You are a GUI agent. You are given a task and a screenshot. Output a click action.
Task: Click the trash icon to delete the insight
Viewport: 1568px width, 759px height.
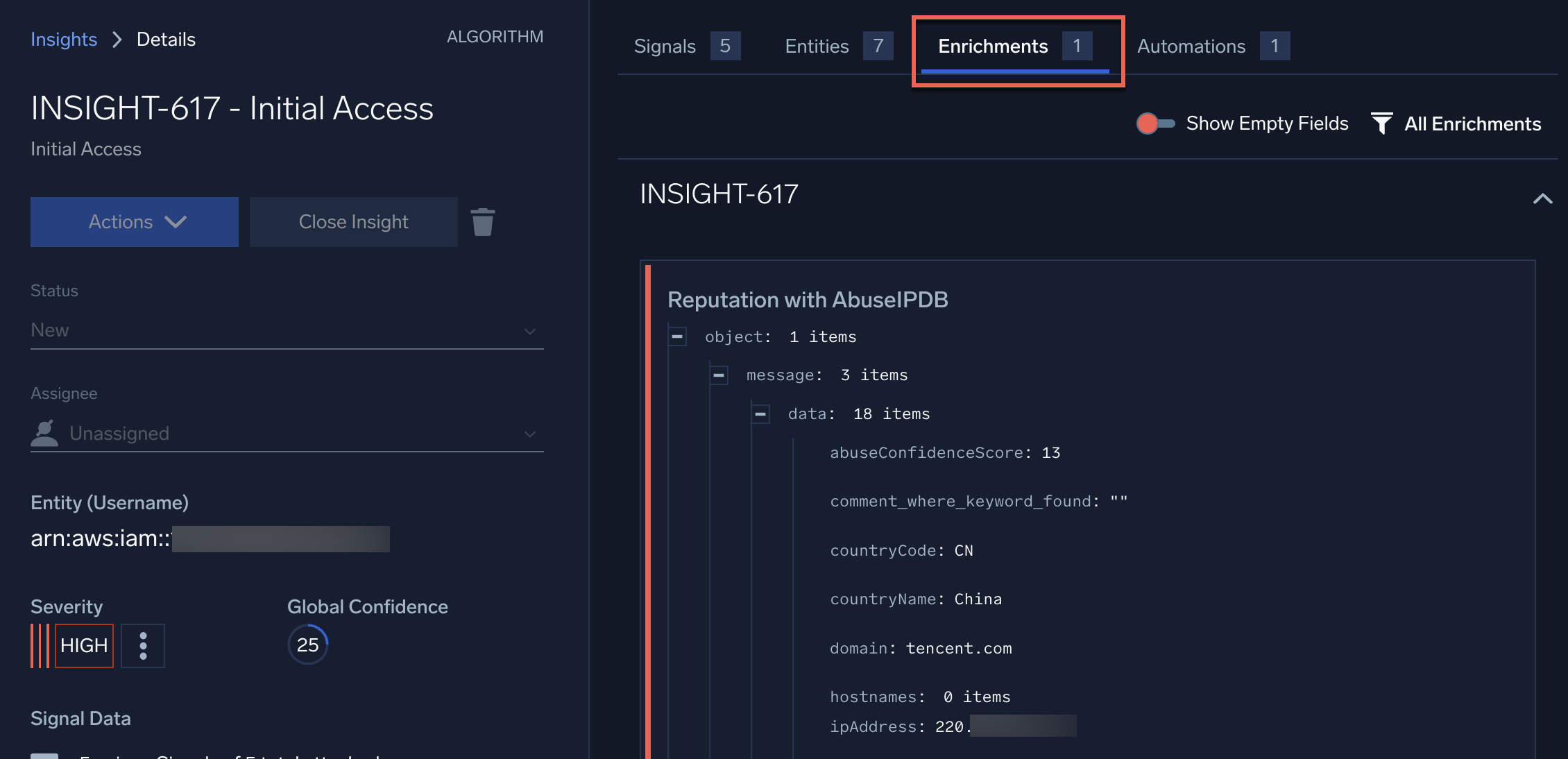point(483,221)
